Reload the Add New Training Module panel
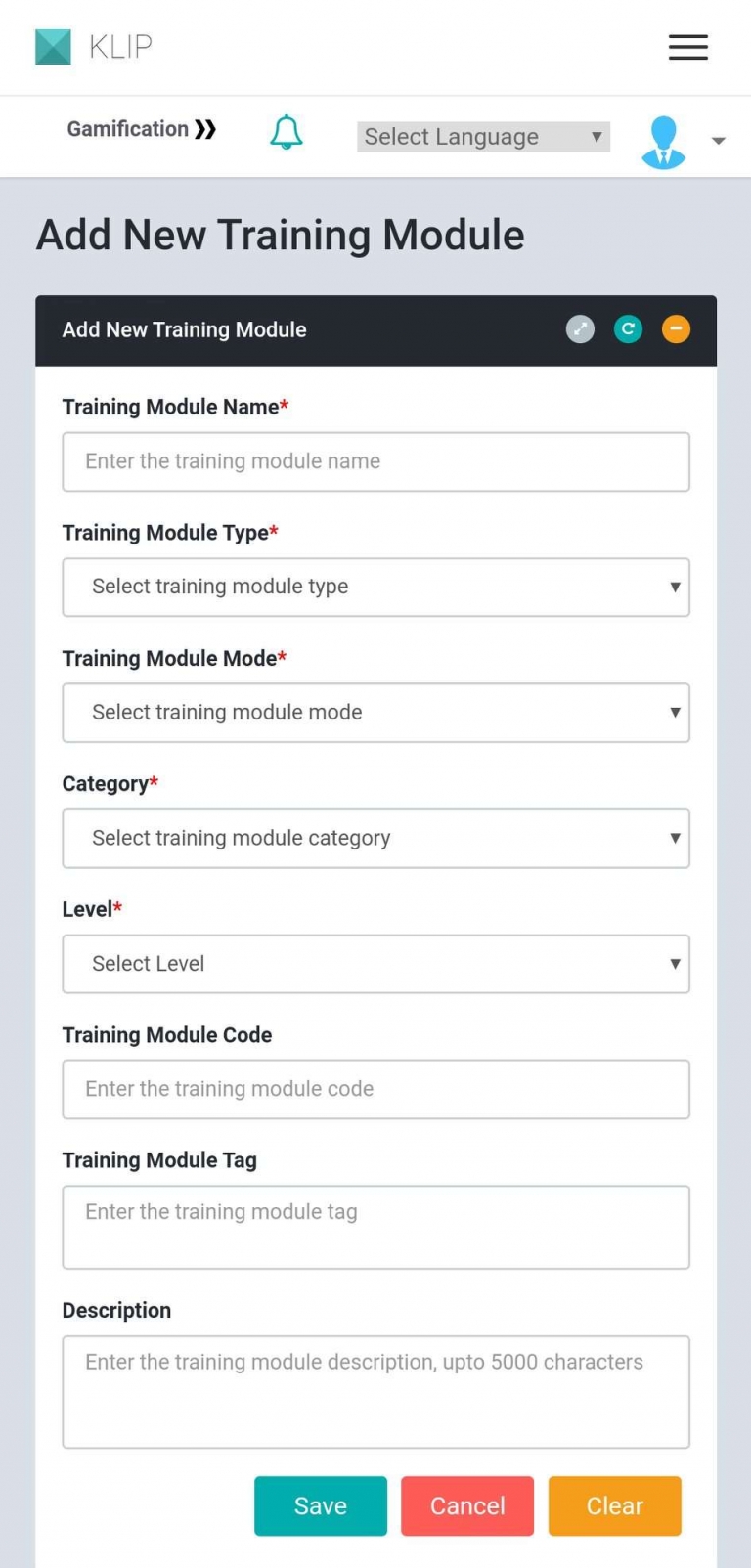The image size is (751, 1568). pos(628,329)
